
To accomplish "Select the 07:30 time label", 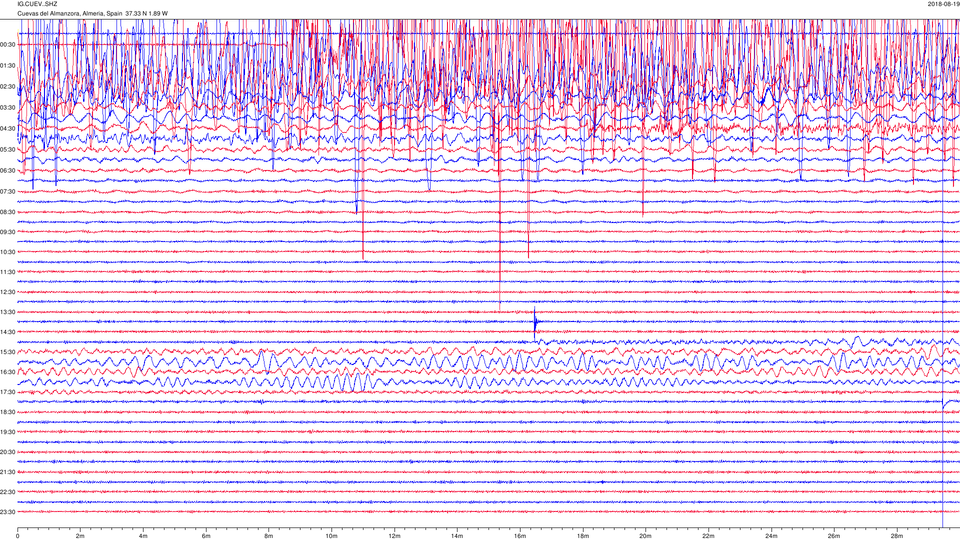I will (x=7, y=192).
